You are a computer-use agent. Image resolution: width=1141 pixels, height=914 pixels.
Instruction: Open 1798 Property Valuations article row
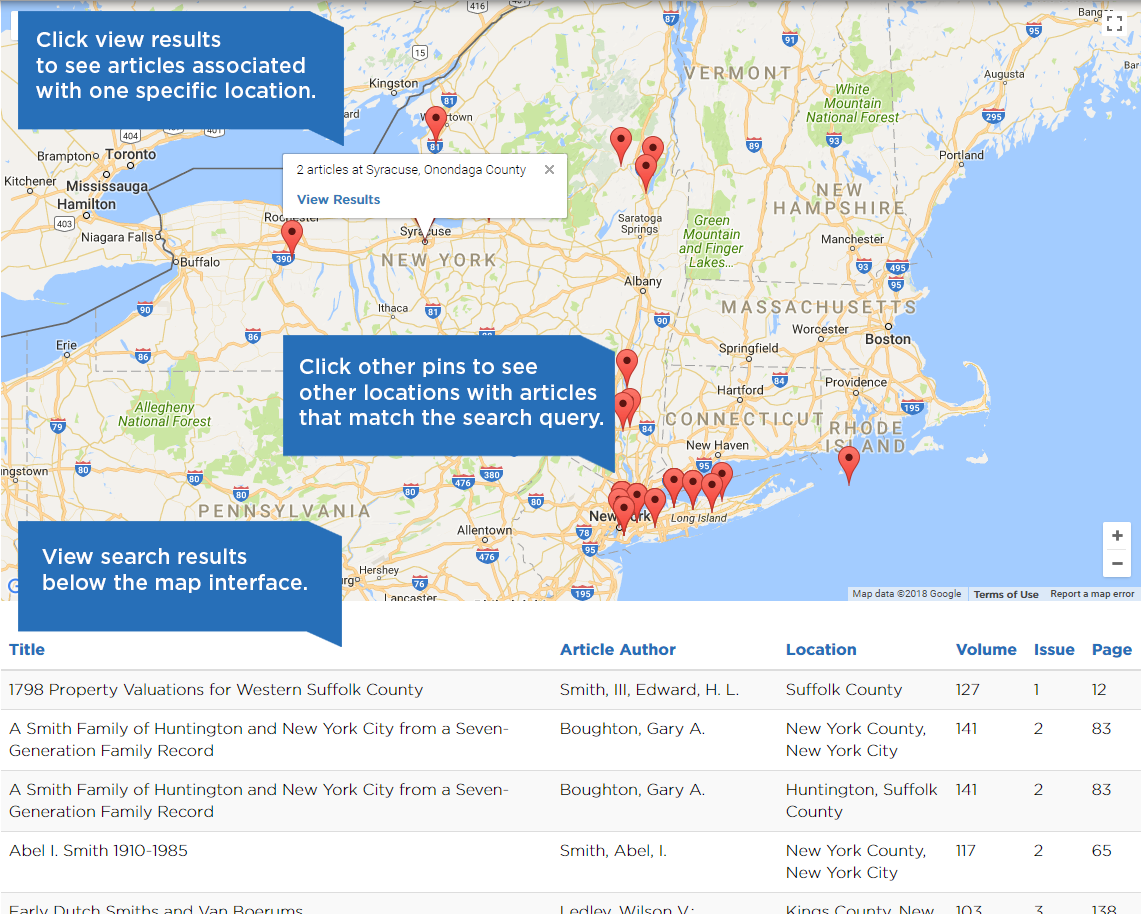[x=216, y=690]
